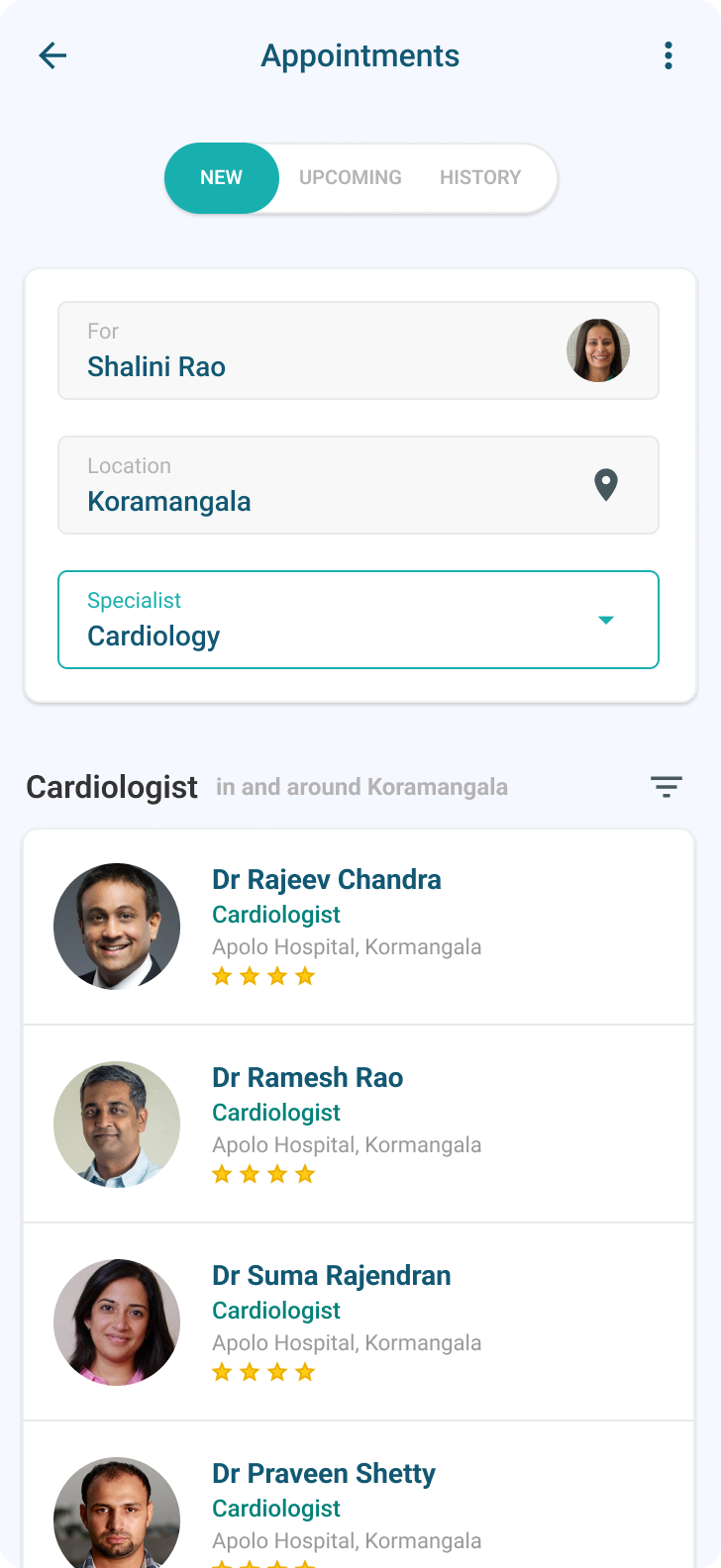Open the filter icon beside Cardiologist heading
The width and height of the screenshot is (721, 1568).
point(667,787)
